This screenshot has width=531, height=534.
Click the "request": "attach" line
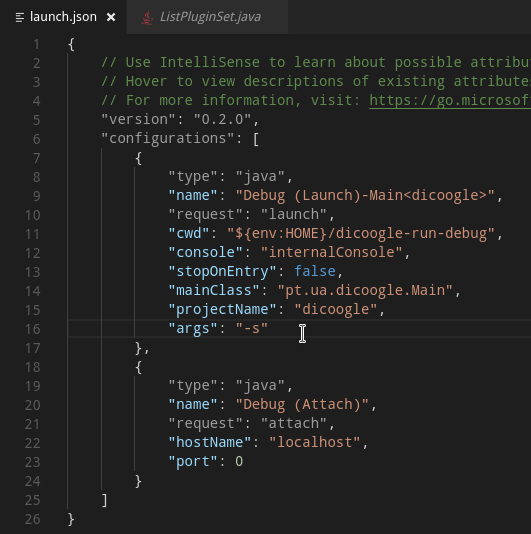click(x=252, y=424)
